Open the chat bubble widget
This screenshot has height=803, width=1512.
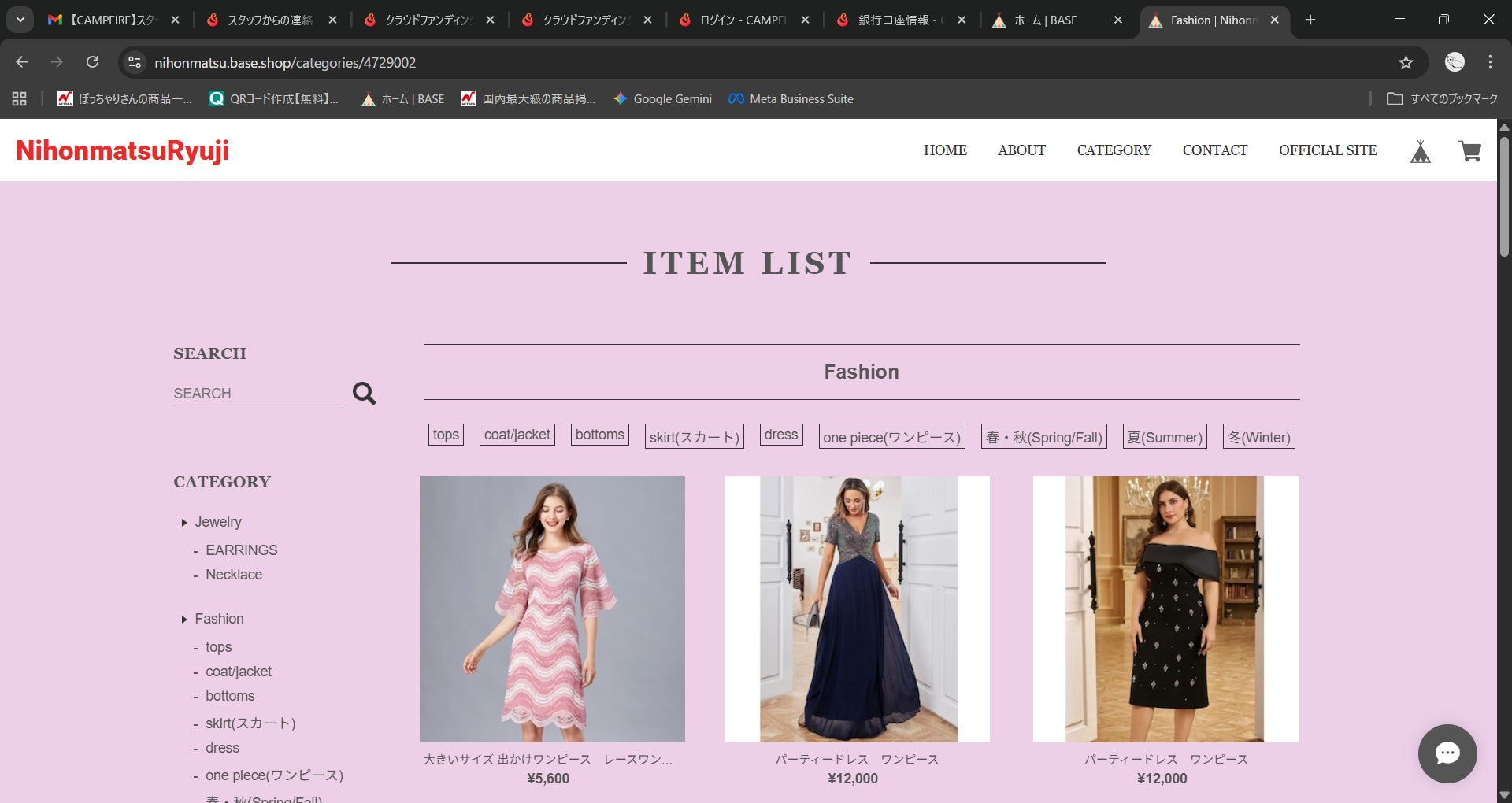click(1447, 753)
